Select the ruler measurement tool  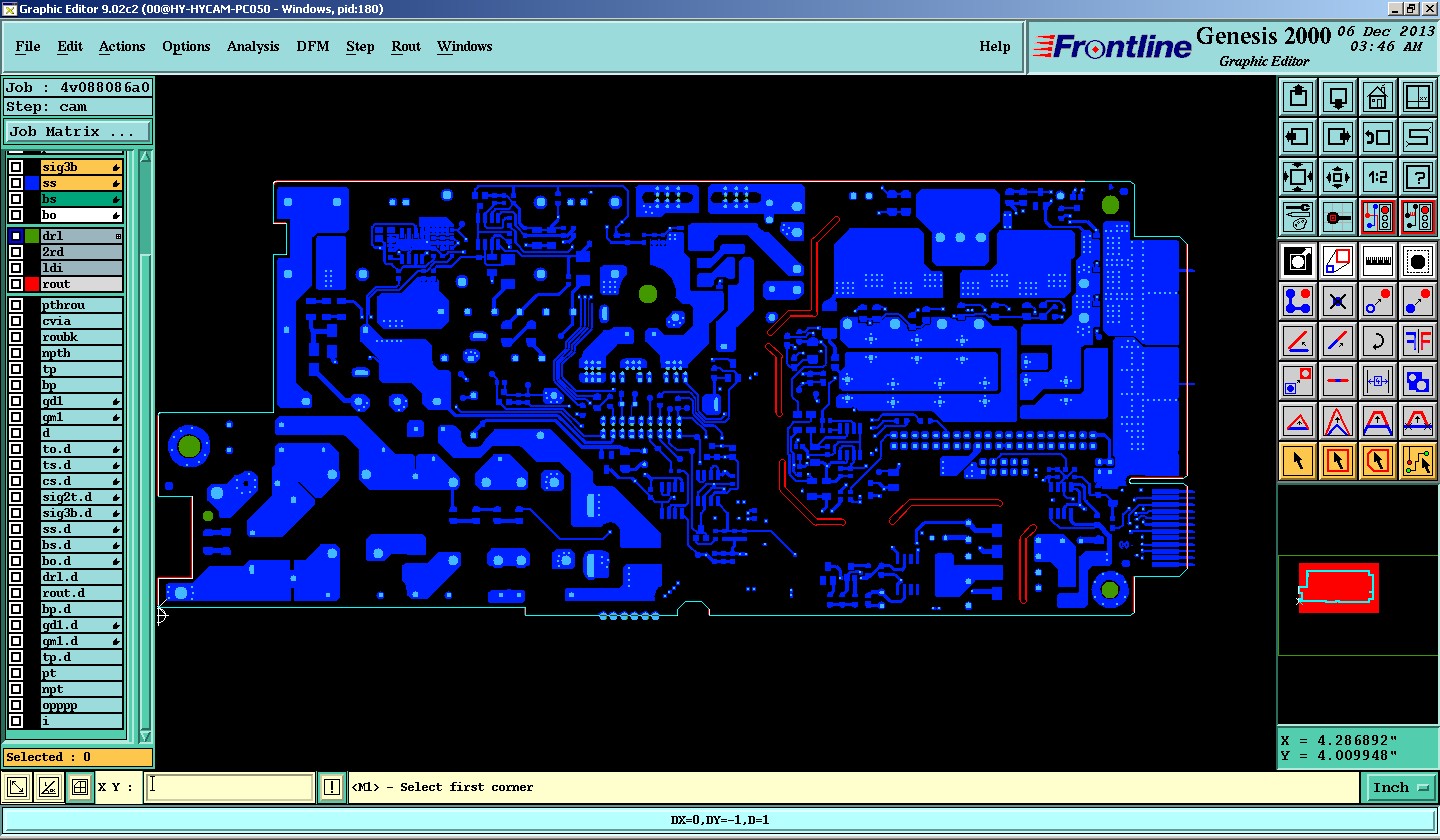[1378, 261]
